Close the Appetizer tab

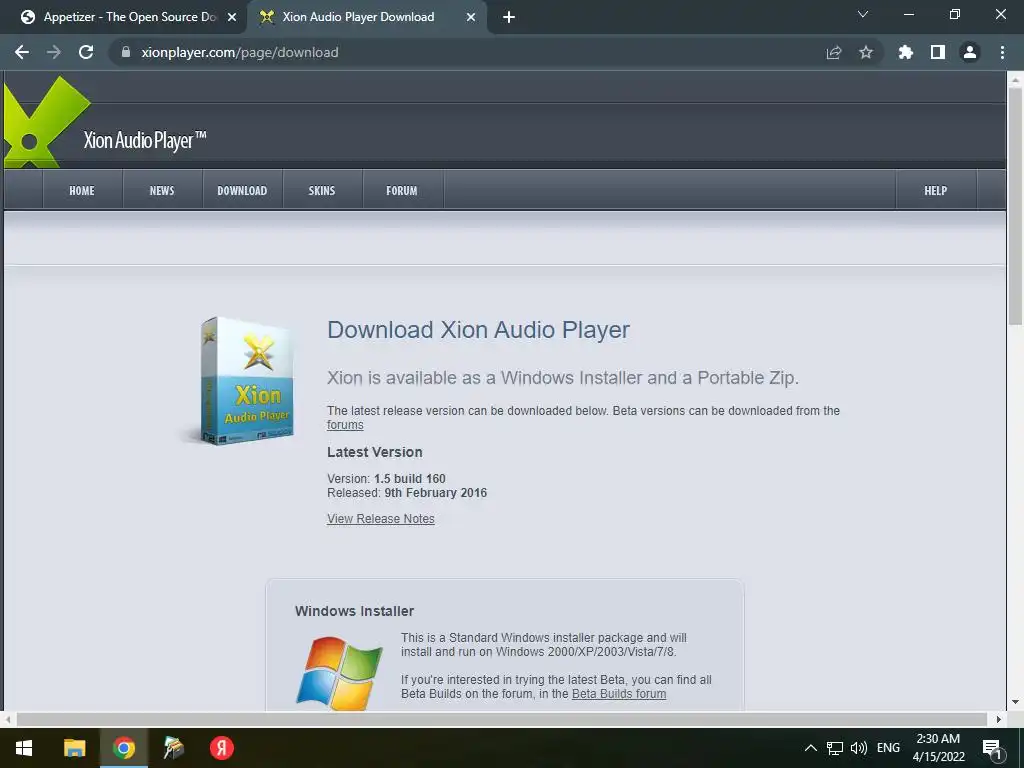[232, 18]
